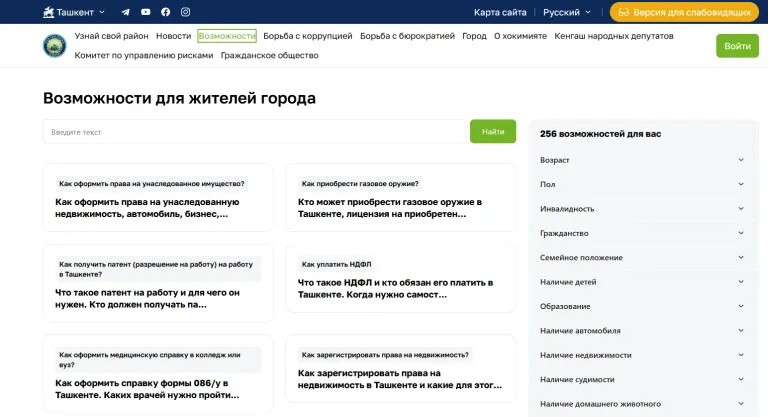Viewport: 768px width, 417px height.
Task: Open Комитет по управлению рисками item
Action: pos(144,55)
